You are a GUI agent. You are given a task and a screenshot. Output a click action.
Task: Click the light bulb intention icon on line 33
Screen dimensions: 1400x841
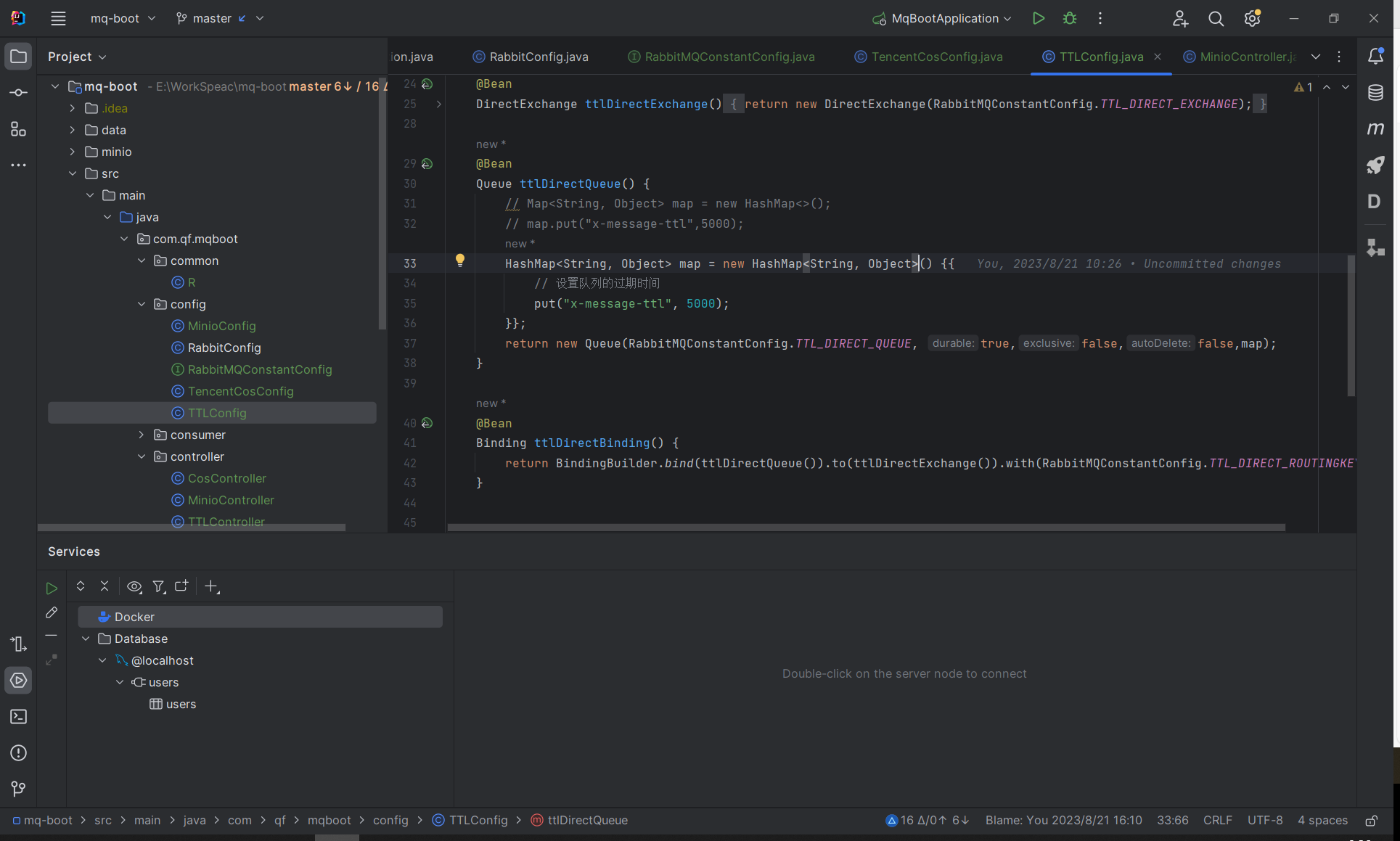click(460, 261)
